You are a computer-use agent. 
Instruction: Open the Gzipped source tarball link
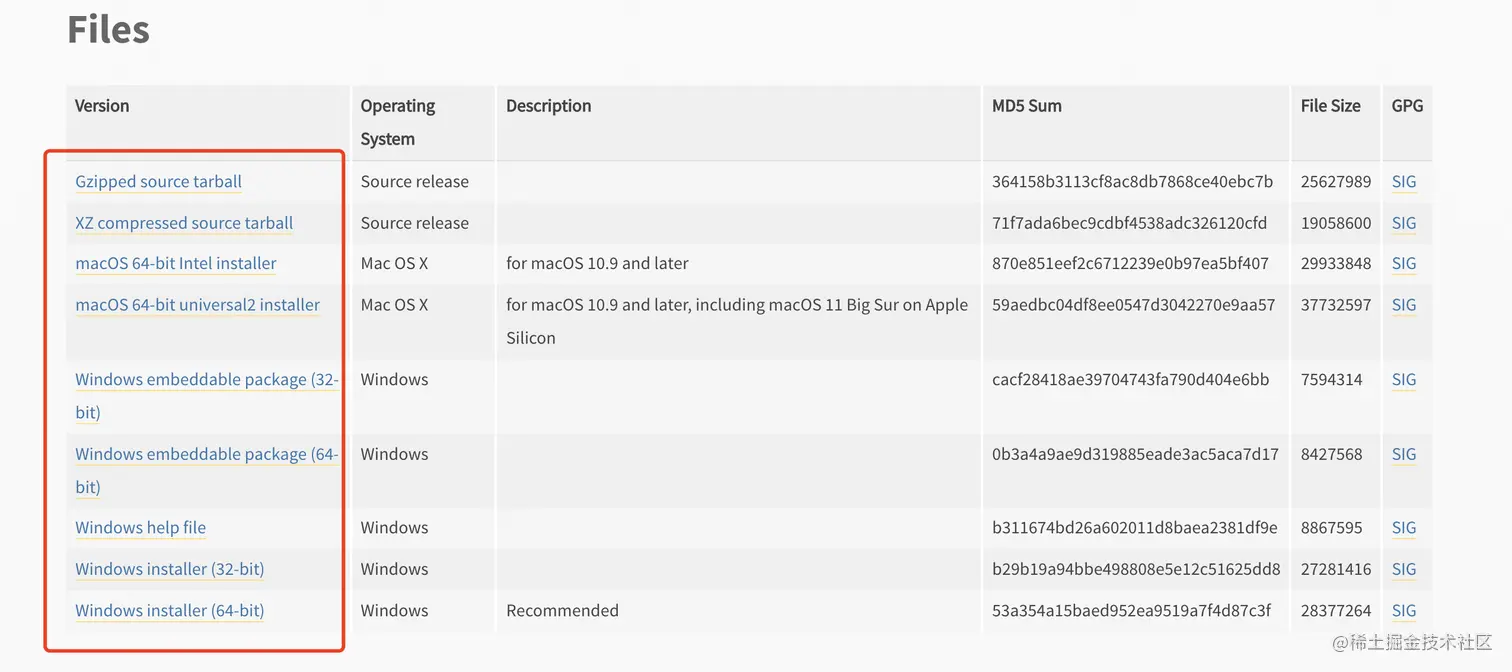[158, 182]
